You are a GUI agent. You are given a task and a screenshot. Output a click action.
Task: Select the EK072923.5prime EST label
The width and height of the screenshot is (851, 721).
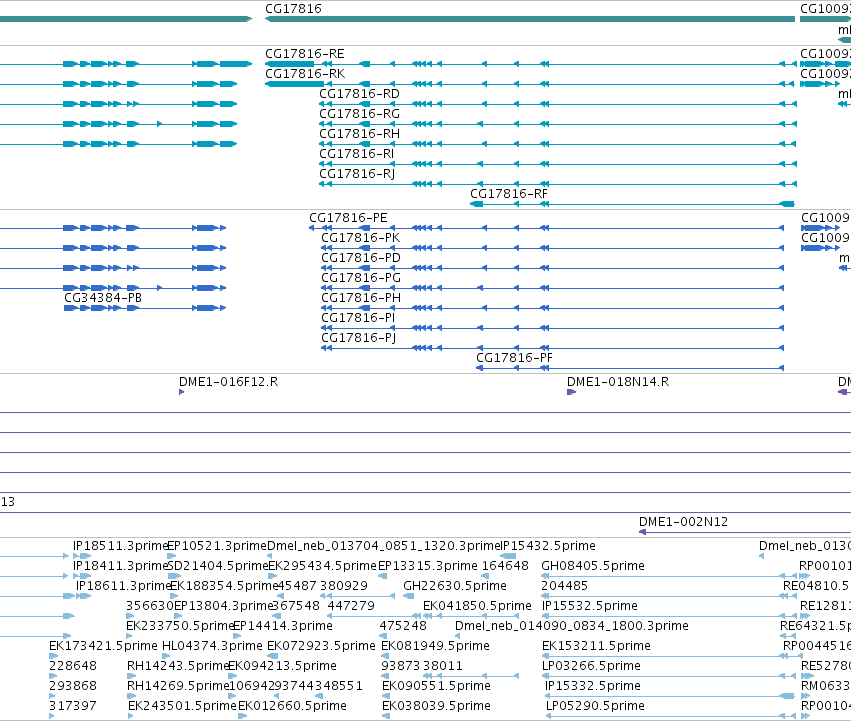(x=321, y=647)
